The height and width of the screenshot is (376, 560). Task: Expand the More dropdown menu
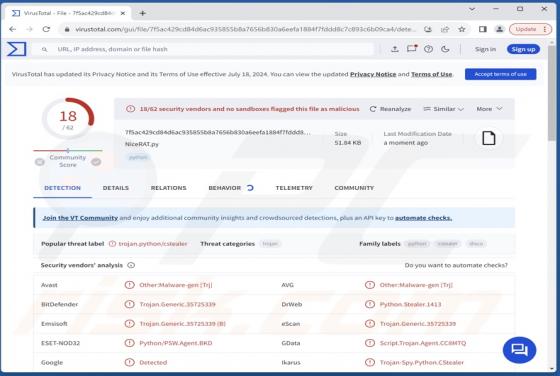[x=489, y=109]
